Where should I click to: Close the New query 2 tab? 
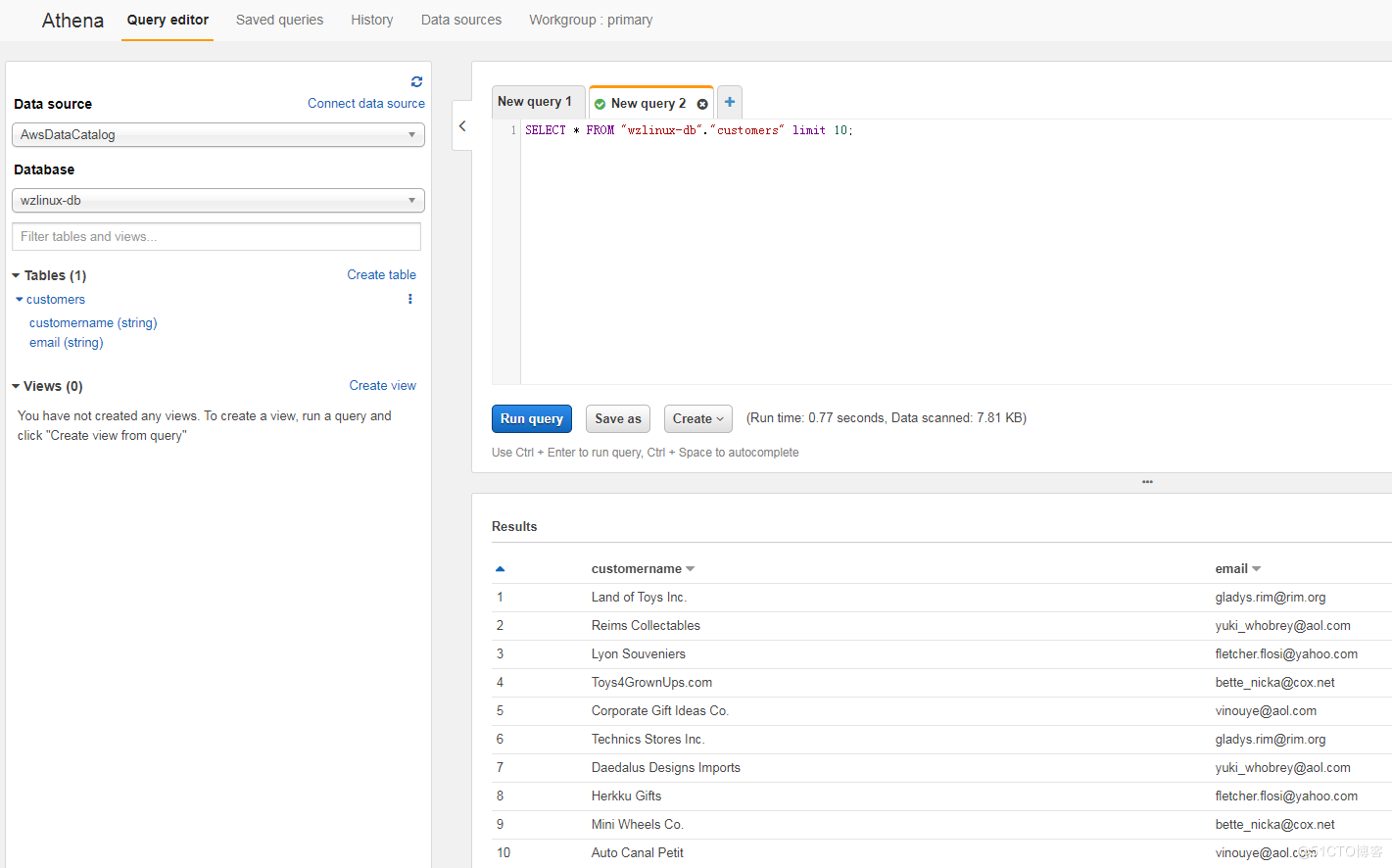pos(702,104)
